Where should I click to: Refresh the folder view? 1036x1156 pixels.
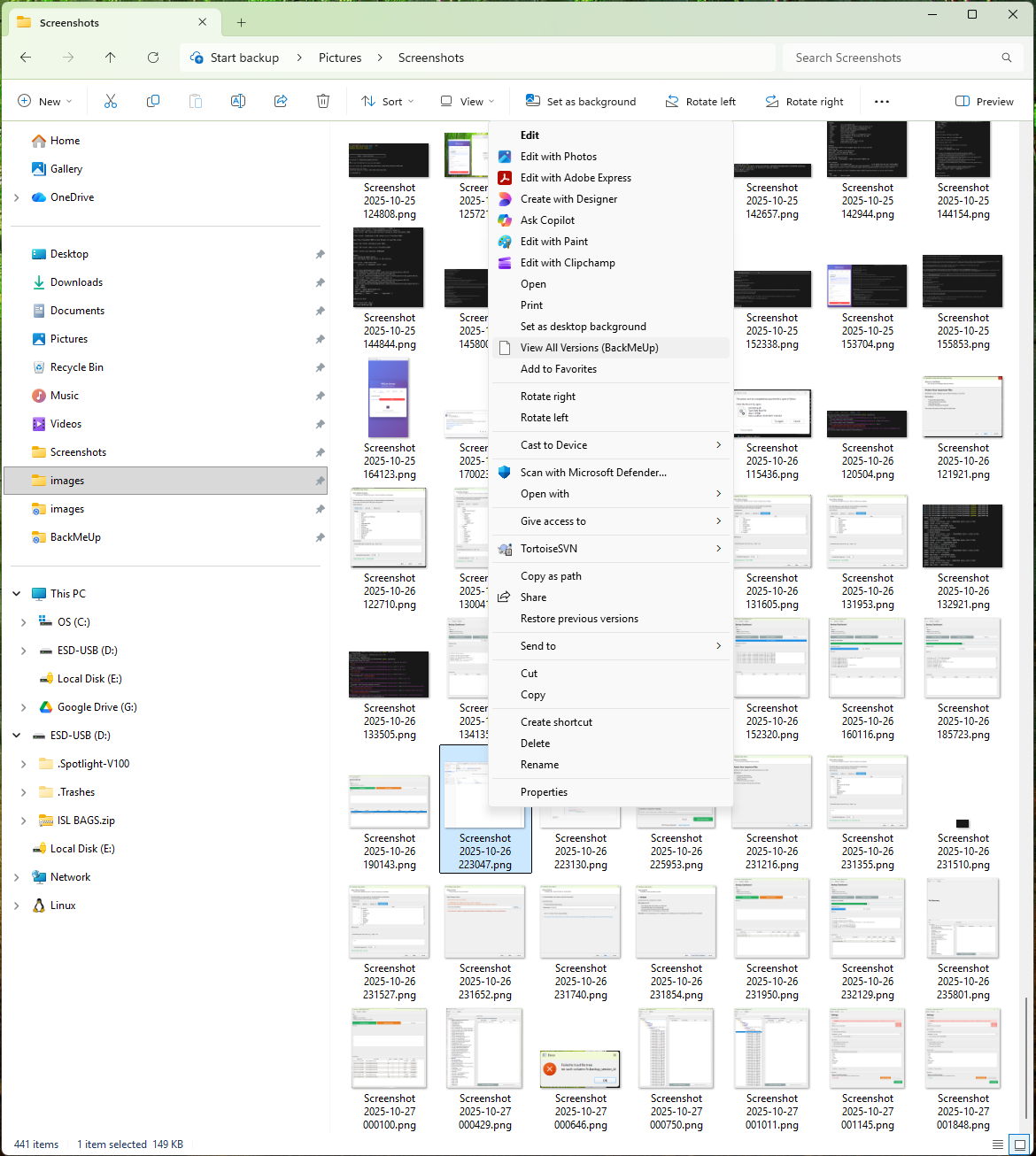[x=152, y=57]
